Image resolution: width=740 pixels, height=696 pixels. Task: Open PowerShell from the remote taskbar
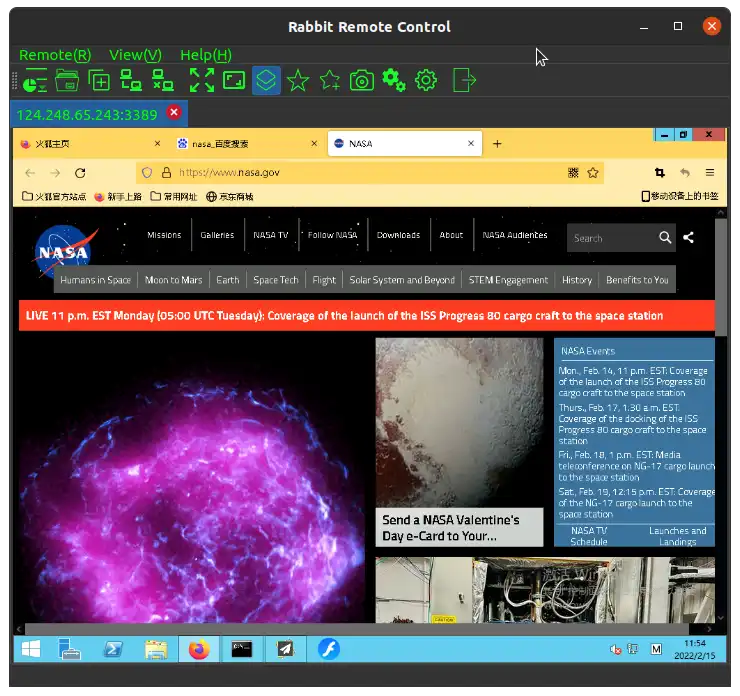click(113, 649)
